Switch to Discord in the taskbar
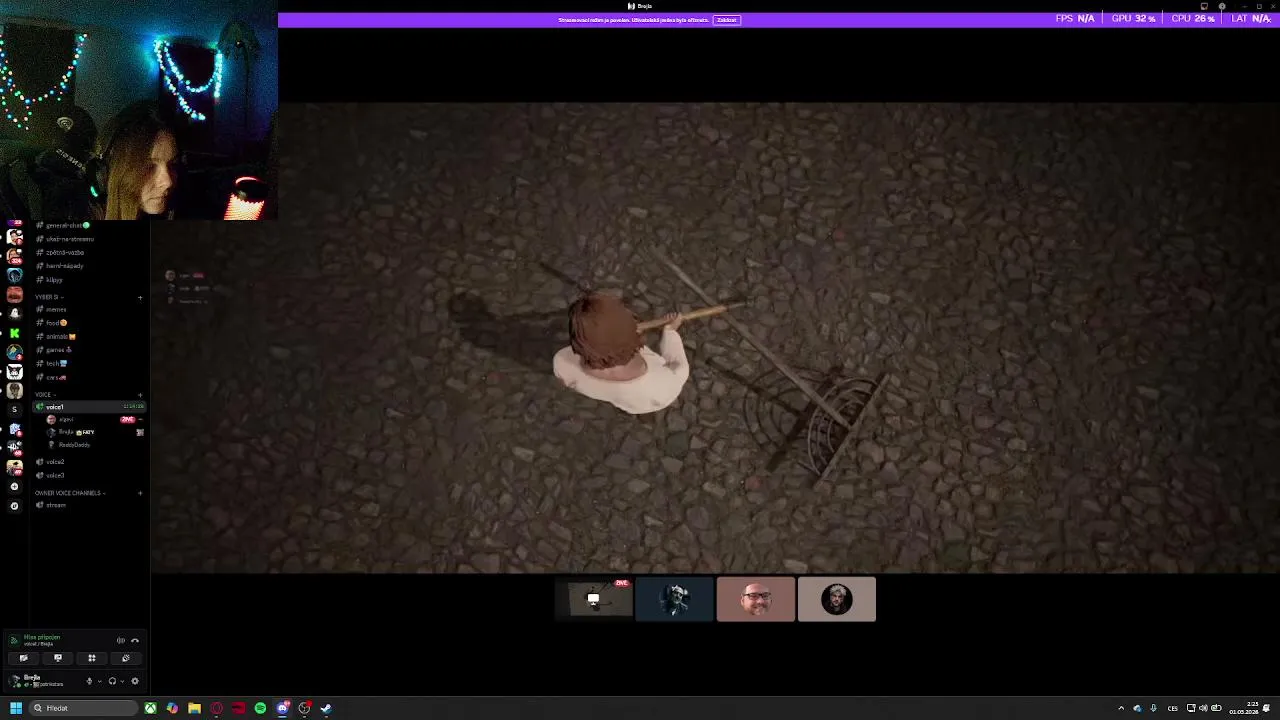 [283, 708]
